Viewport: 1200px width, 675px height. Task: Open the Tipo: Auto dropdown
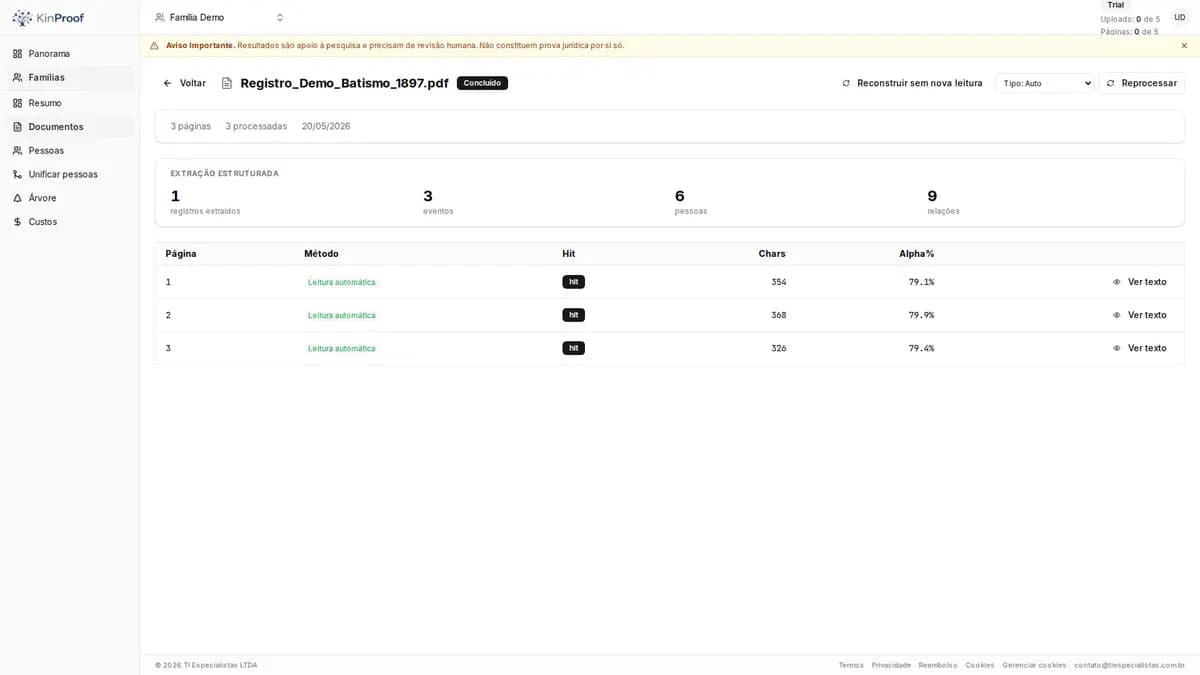click(1044, 83)
